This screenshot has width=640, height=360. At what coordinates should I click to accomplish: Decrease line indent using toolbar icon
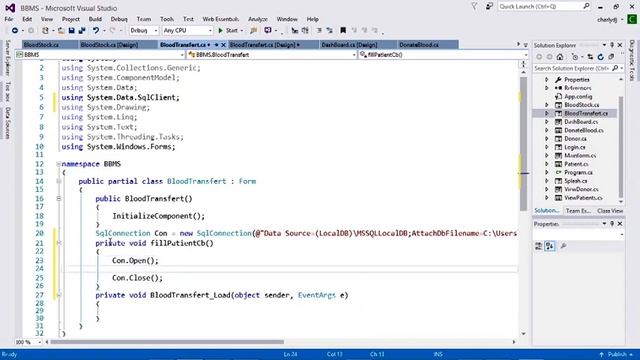pyautogui.click(x=319, y=31)
